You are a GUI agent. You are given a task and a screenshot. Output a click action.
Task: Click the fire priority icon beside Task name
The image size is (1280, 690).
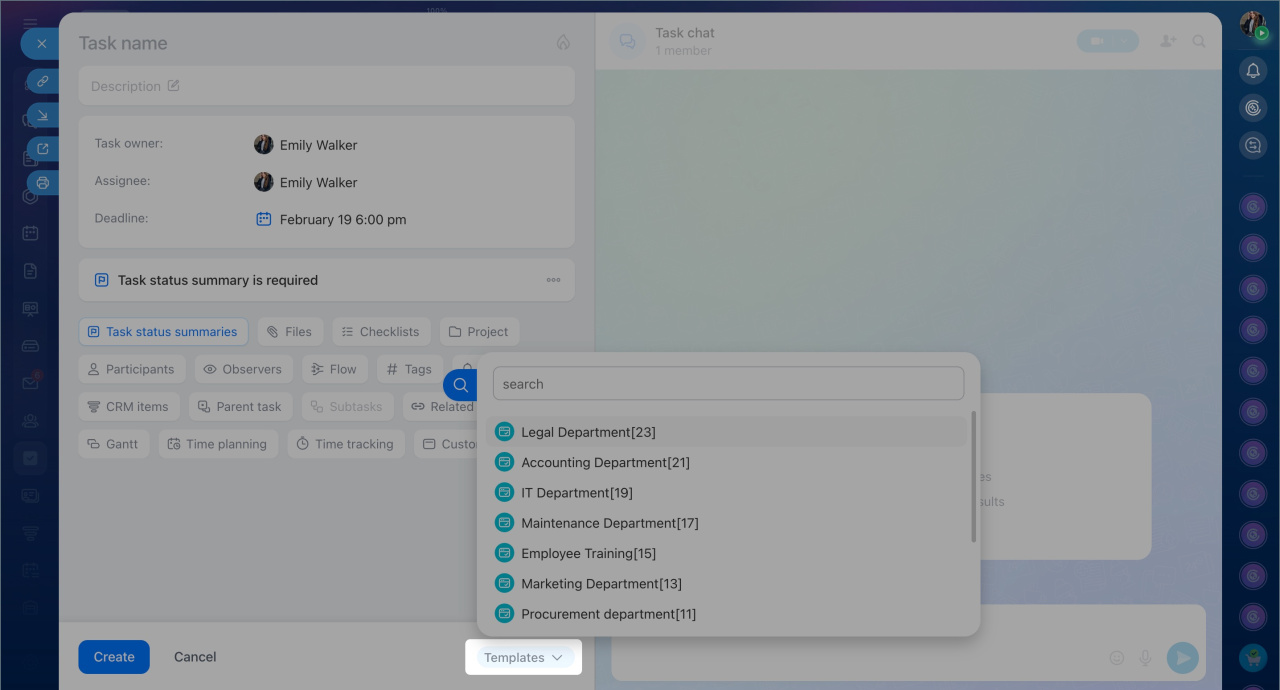tap(563, 43)
